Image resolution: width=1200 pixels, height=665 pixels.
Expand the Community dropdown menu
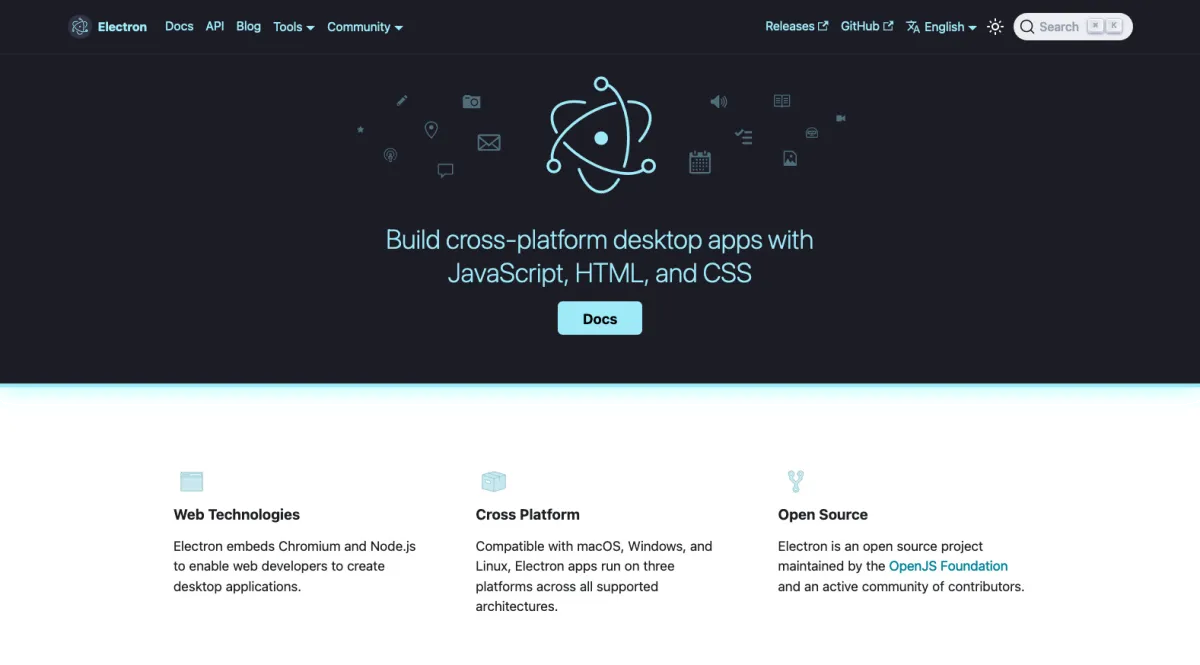[x=365, y=27]
